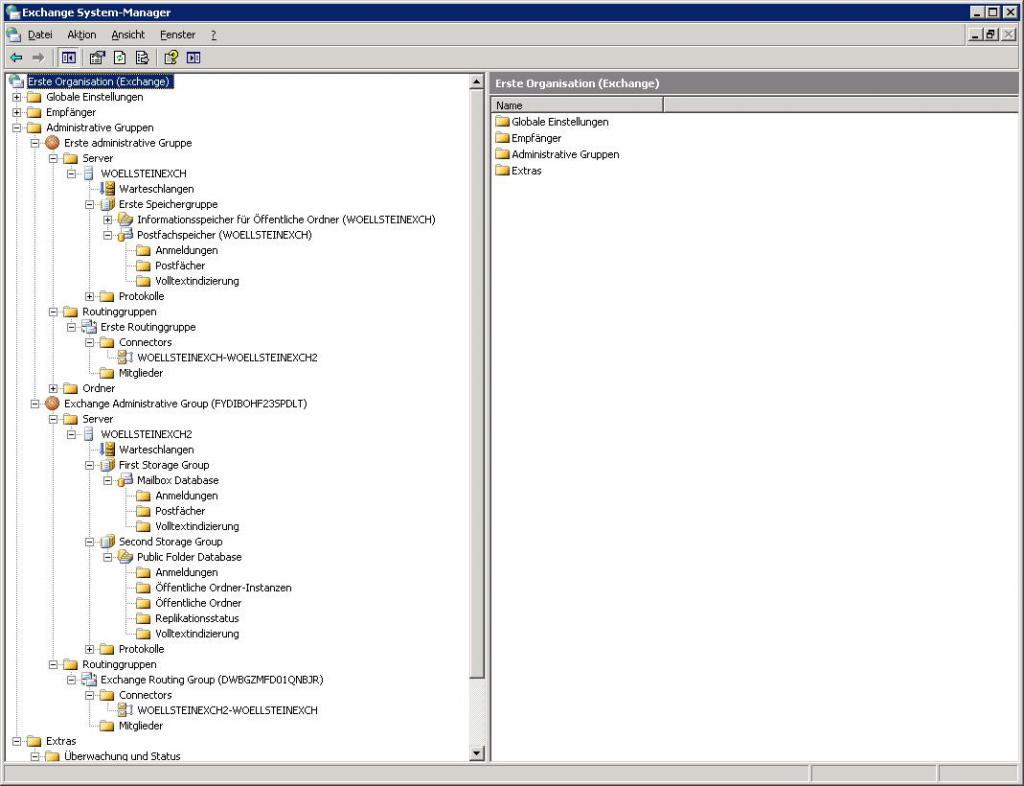The width and height of the screenshot is (1024, 786).
Task: Click the MMC console icon beside Datei
Action: pos(14,35)
